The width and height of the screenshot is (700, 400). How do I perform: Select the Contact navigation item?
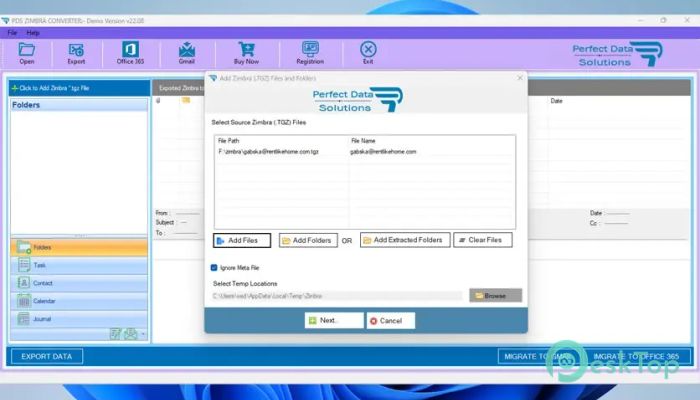[79, 283]
